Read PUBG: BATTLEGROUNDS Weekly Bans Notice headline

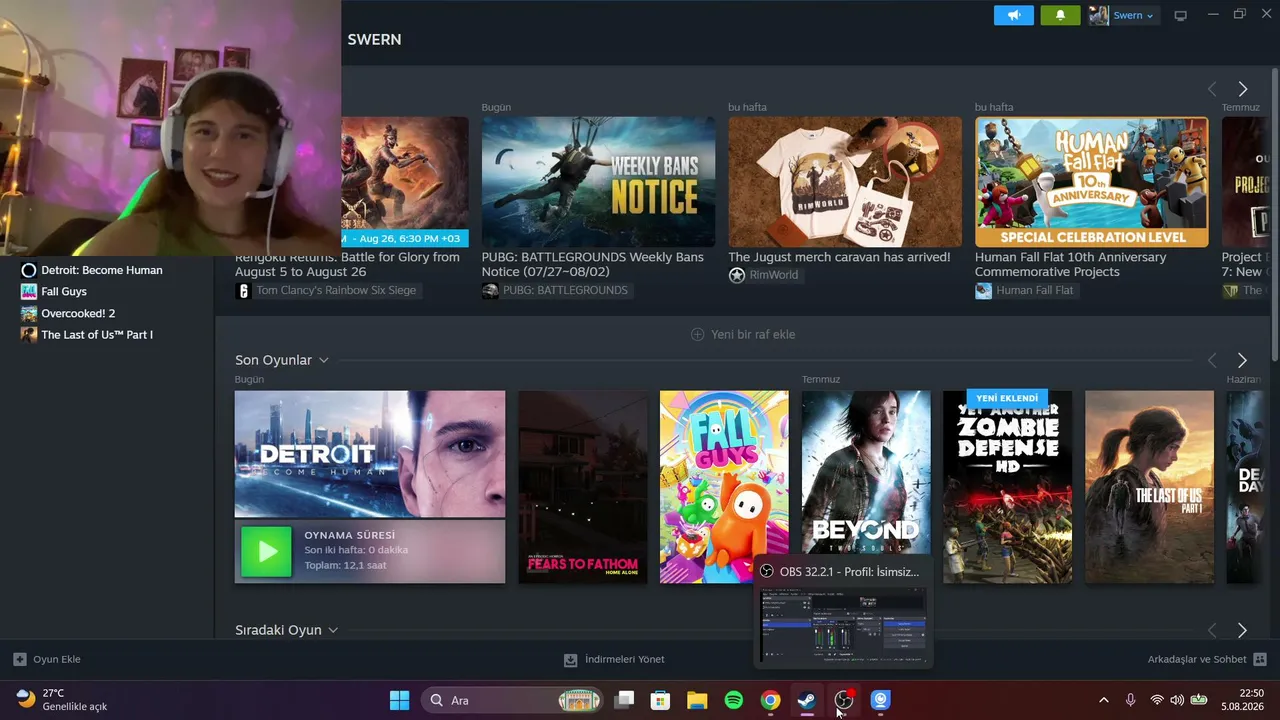coord(593,264)
